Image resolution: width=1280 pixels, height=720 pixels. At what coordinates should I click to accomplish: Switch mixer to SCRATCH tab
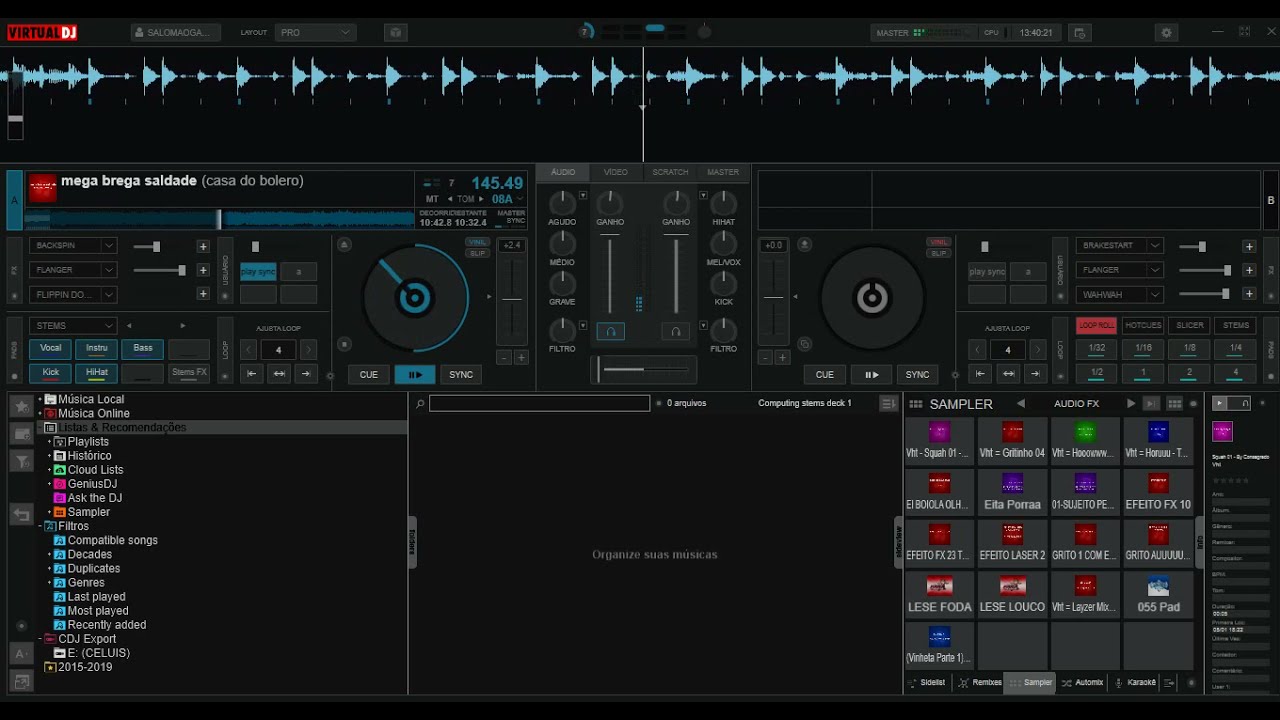[x=670, y=172]
